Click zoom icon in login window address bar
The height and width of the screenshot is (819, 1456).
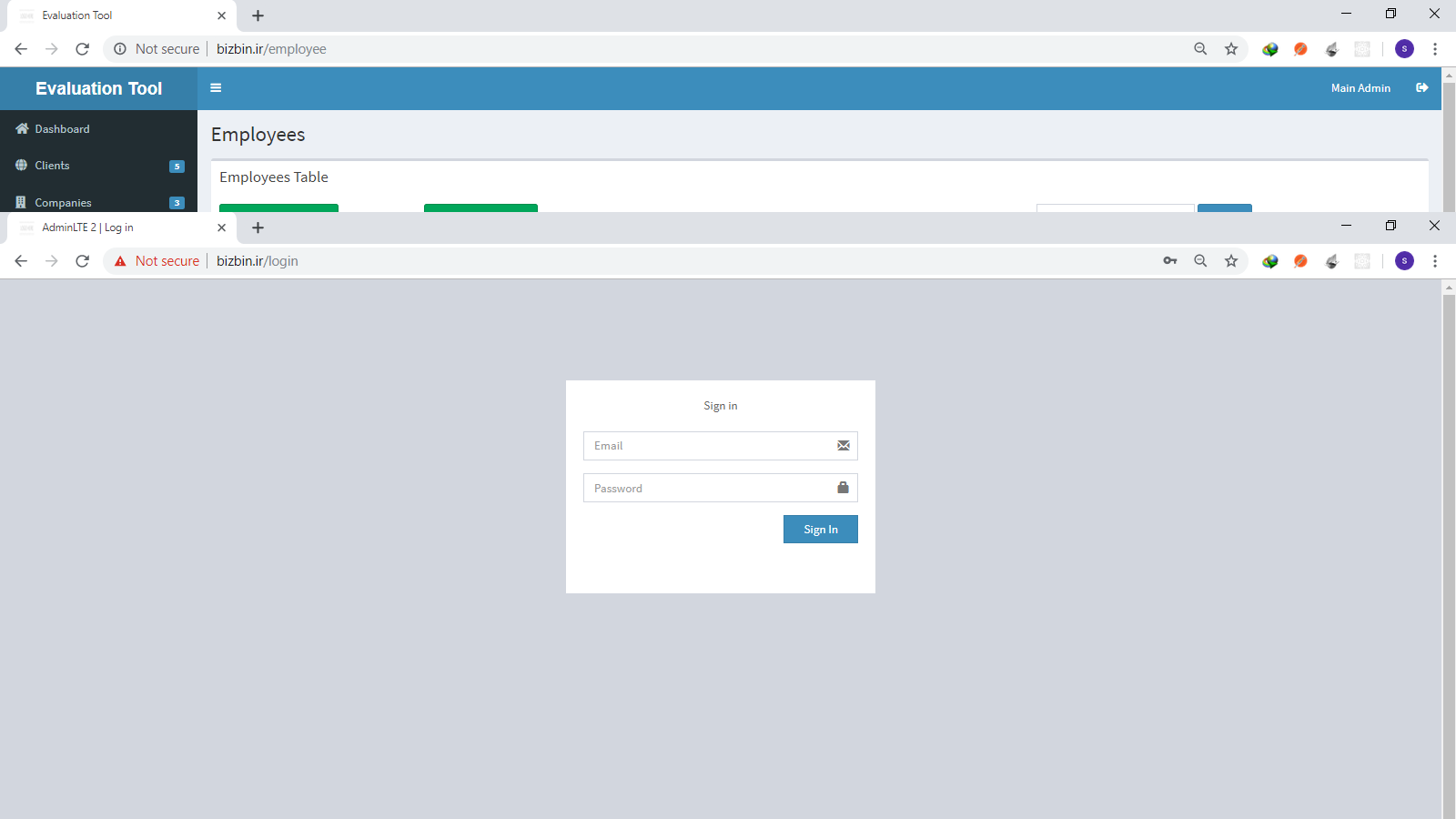click(x=1200, y=261)
